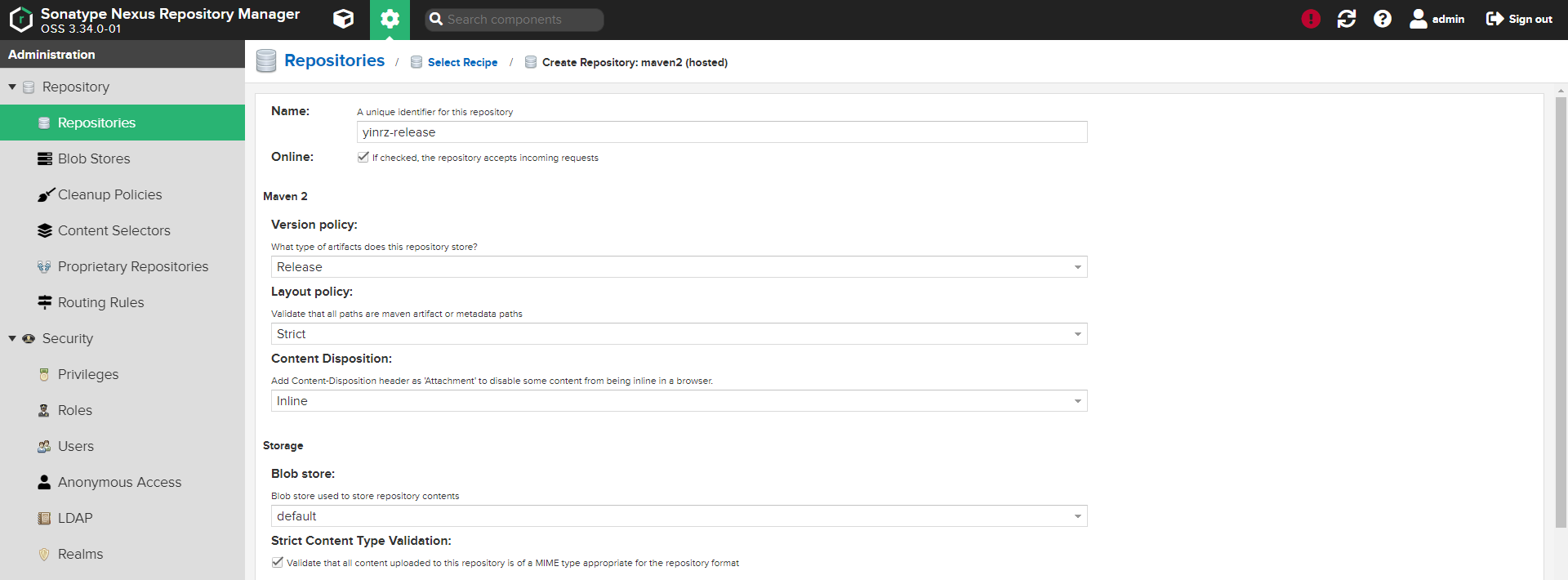The image size is (1568, 580).
Task: Go back to Select Recipe breadcrumb
Action: coord(462,62)
